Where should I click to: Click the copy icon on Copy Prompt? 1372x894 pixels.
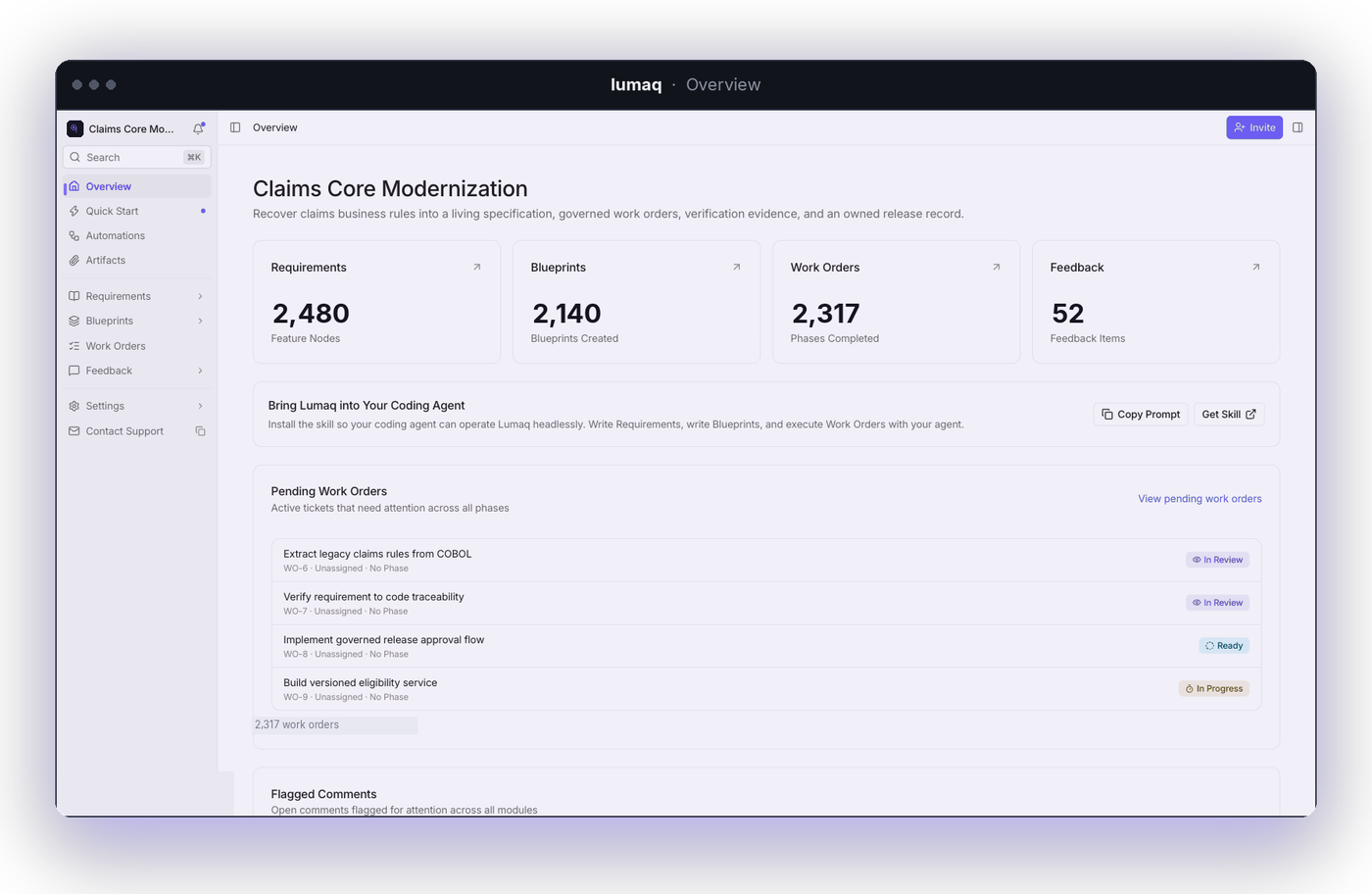pyautogui.click(x=1107, y=414)
